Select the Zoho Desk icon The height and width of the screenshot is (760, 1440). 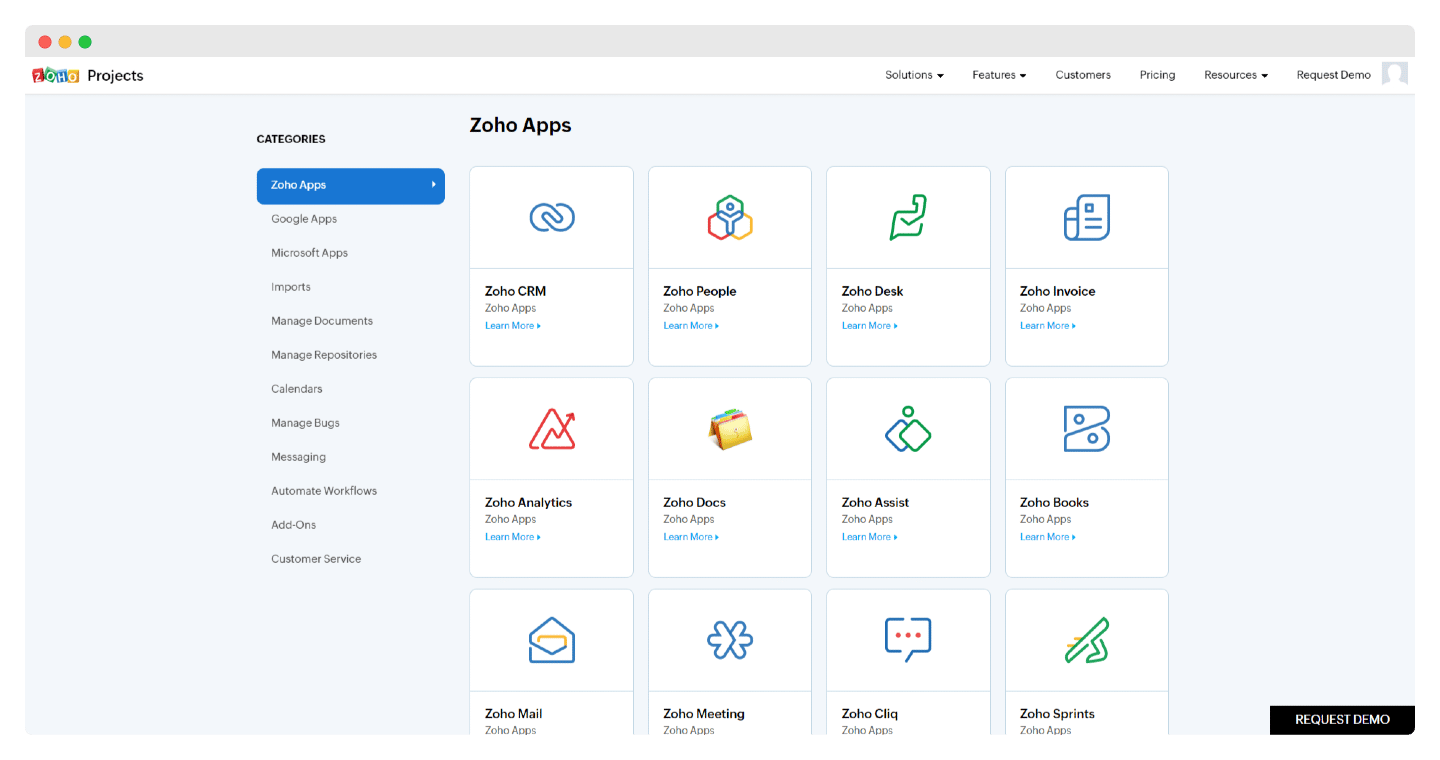point(908,217)
